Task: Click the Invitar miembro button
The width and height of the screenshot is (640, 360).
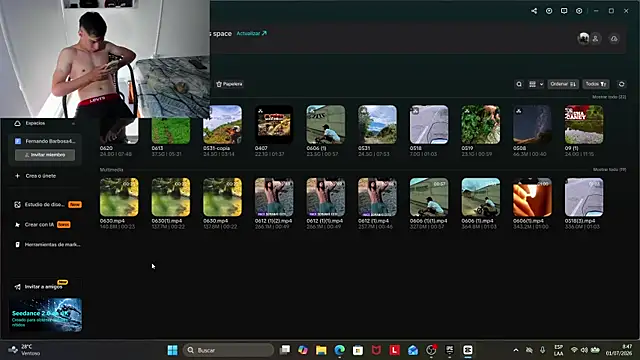Action: pyautogui.click(x=45, y=155)
